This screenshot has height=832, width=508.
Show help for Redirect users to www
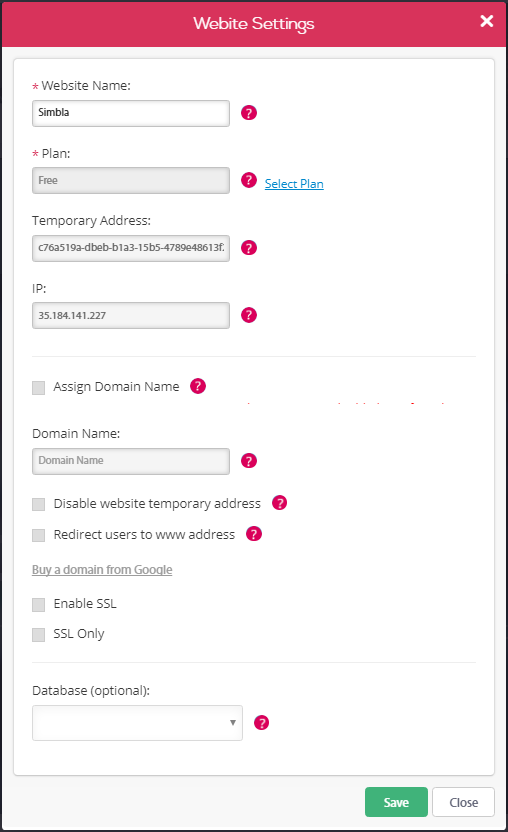(x=254, y=534)
